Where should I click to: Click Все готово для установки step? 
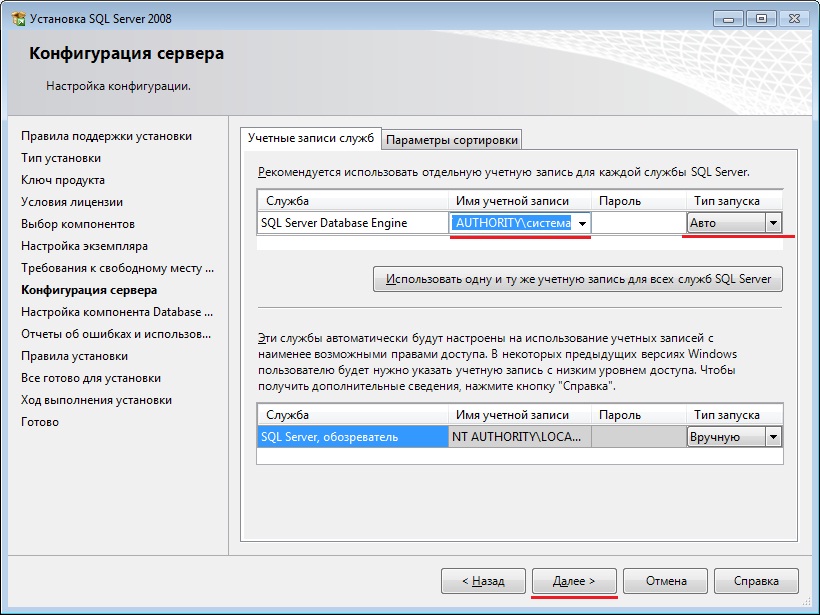pos(91,378)
